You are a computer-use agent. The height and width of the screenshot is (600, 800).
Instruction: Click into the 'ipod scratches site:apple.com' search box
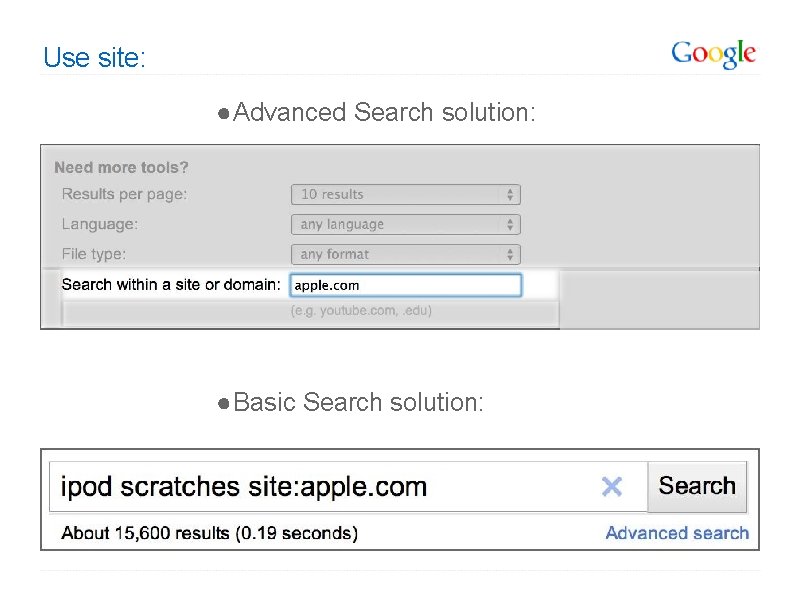coord(320,487)
